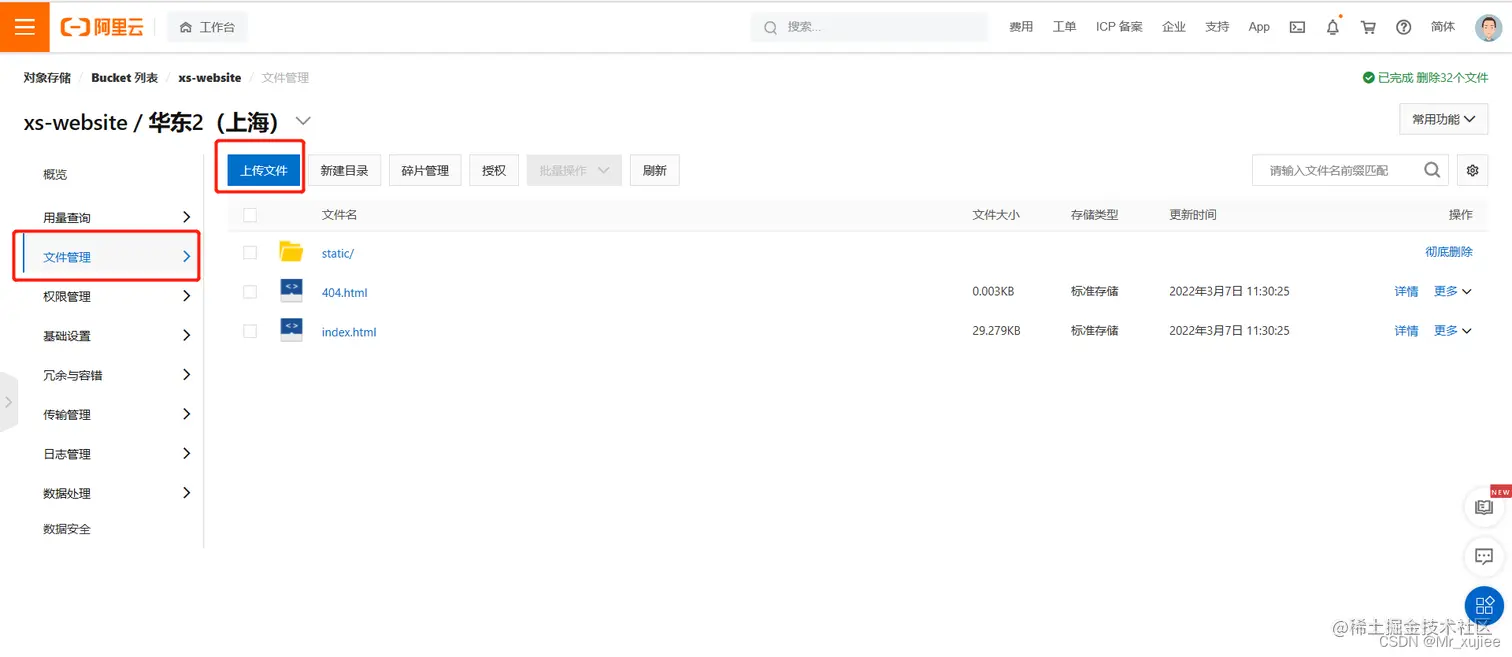Open the index.html file name link
The image size is (1512, 657).
[349, 332]
